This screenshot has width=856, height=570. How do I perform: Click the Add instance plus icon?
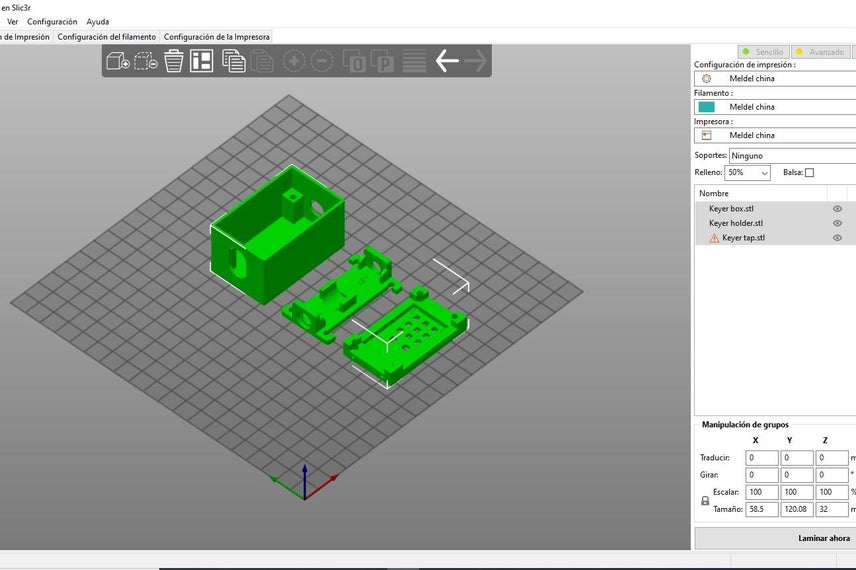pyautogui.click(x=294, y=61)
